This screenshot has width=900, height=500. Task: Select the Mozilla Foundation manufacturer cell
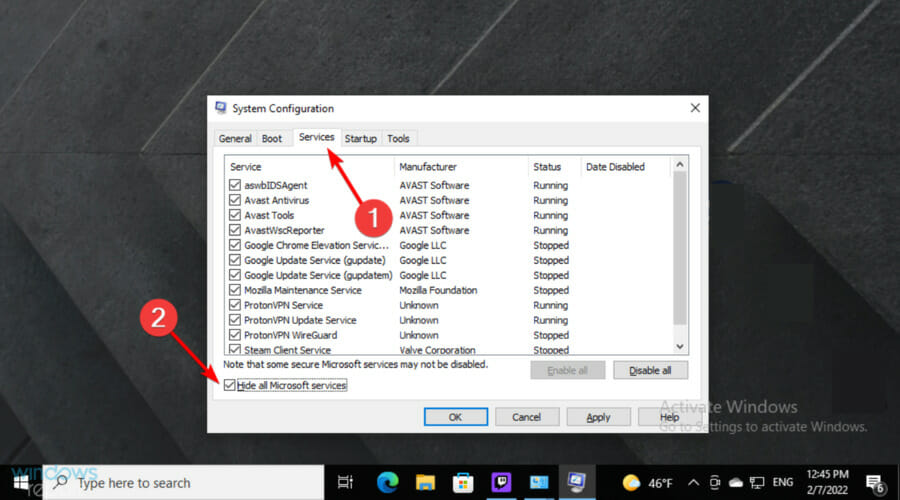(438, 290)
